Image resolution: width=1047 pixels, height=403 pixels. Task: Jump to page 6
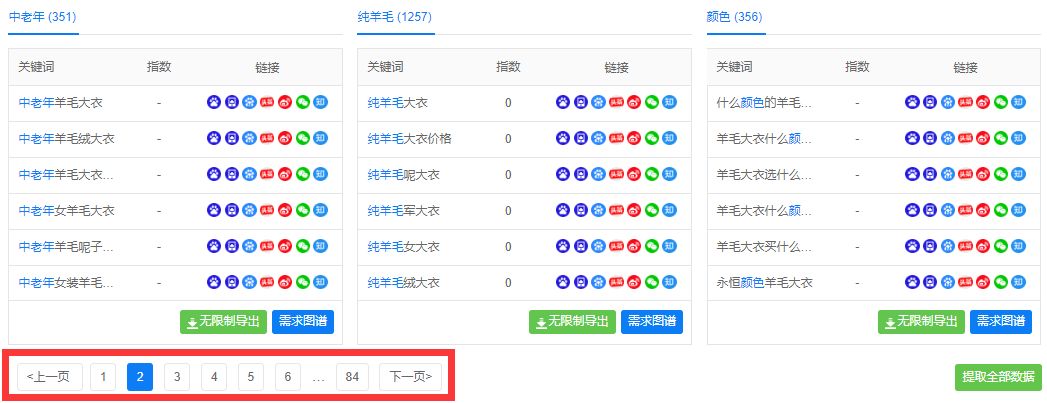tap(288, 377)
